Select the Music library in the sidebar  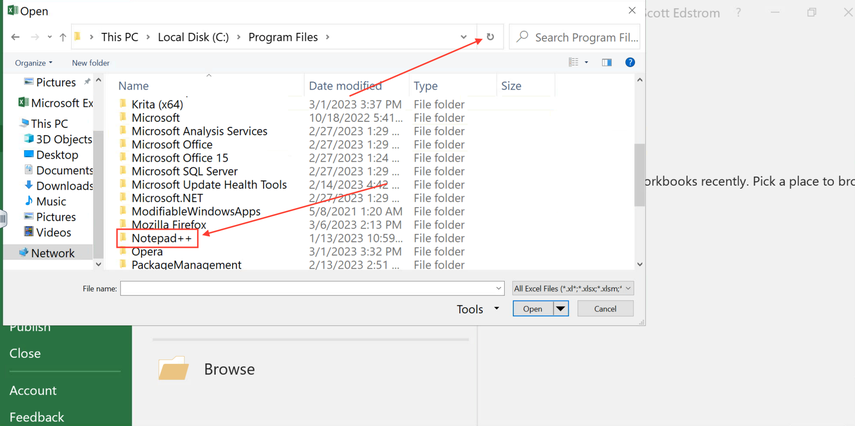click(51, 201)
